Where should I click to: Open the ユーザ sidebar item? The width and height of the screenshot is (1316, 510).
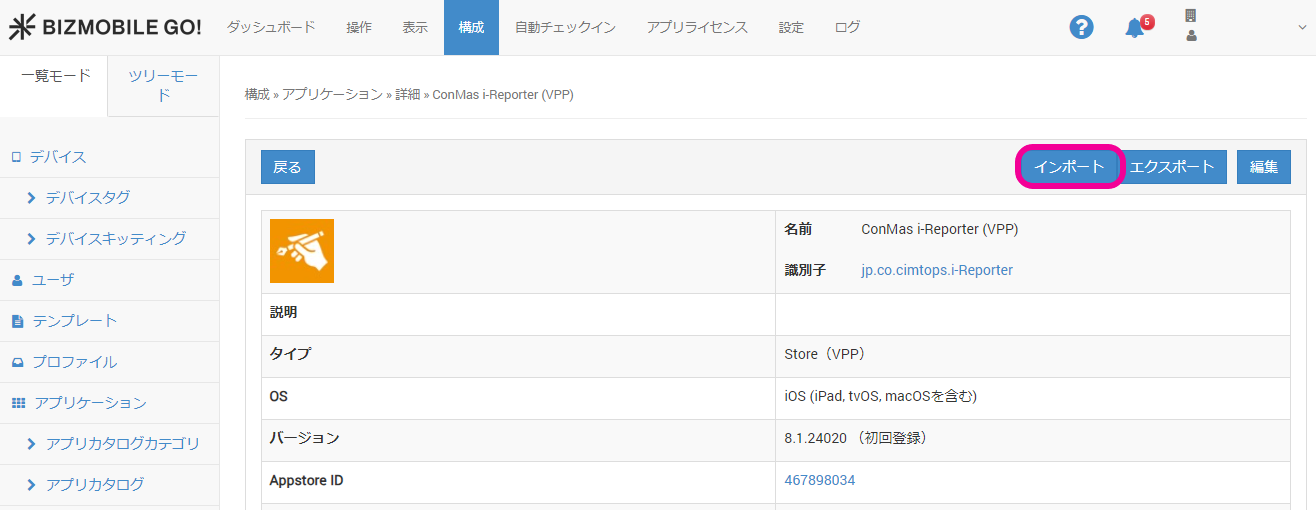[x=53, y=280]
